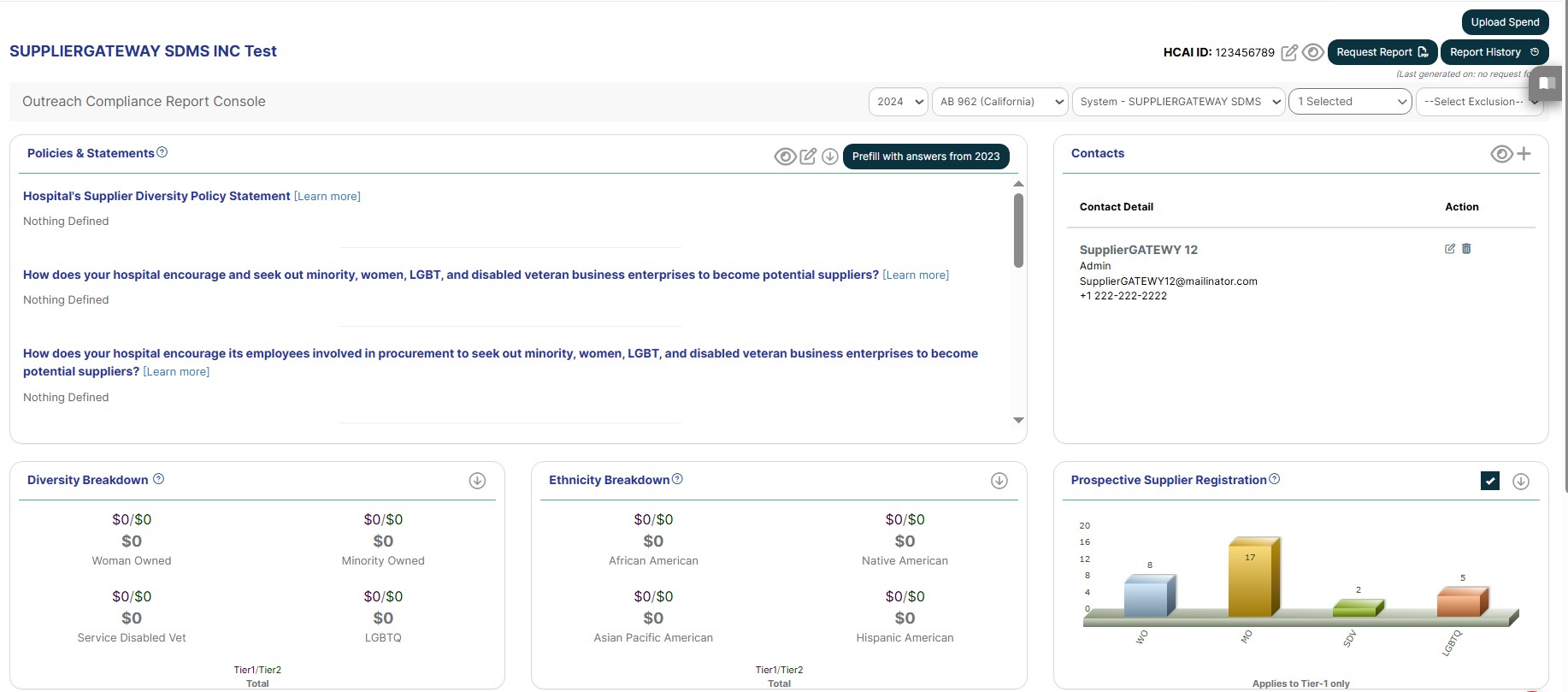Toggle visibility eye in Policies & Statements
The height and width of the screenshot is (692, 1568).
tap(785, 157)
